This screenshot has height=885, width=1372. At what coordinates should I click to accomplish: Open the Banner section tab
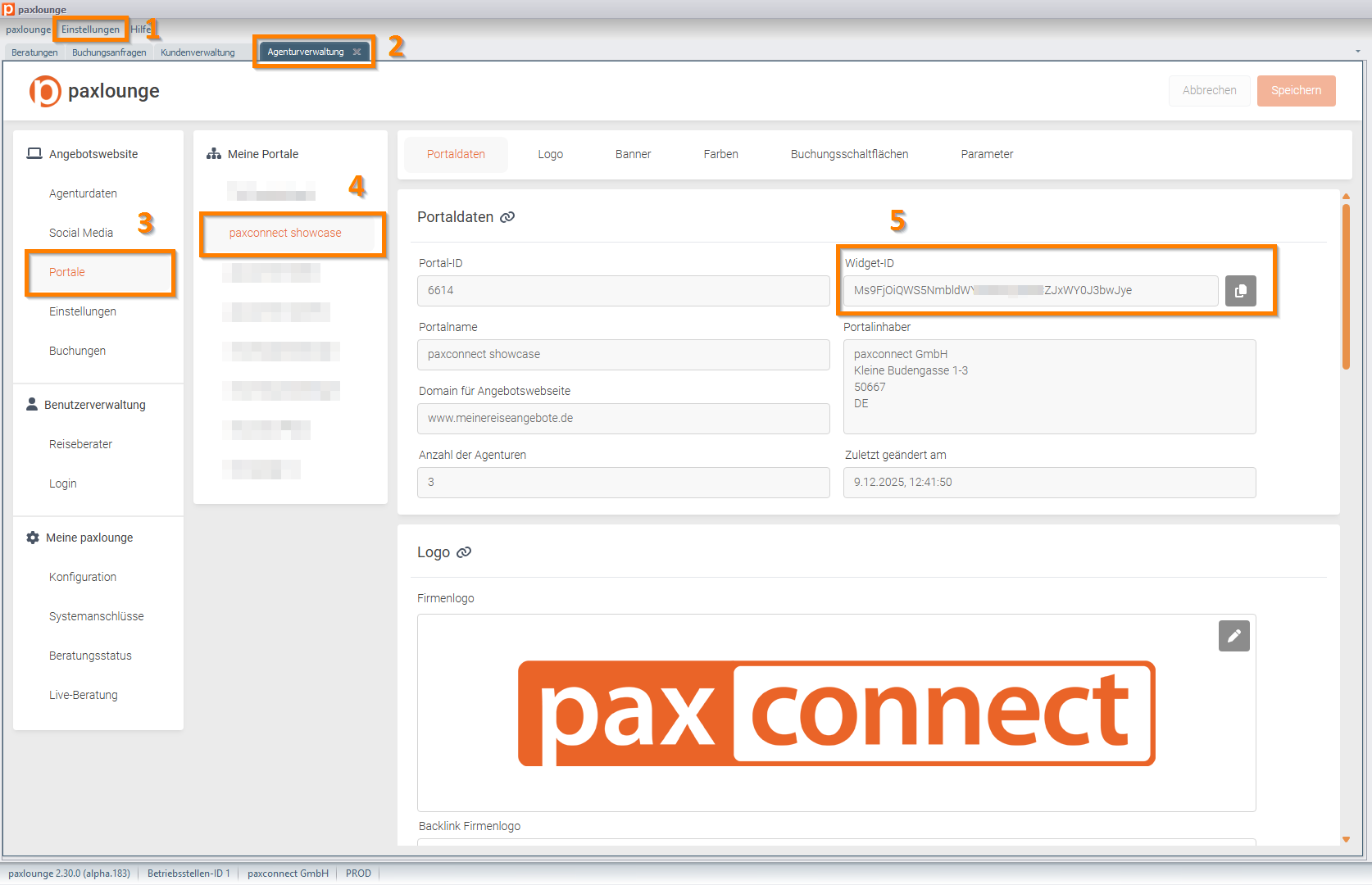(633, 154)
